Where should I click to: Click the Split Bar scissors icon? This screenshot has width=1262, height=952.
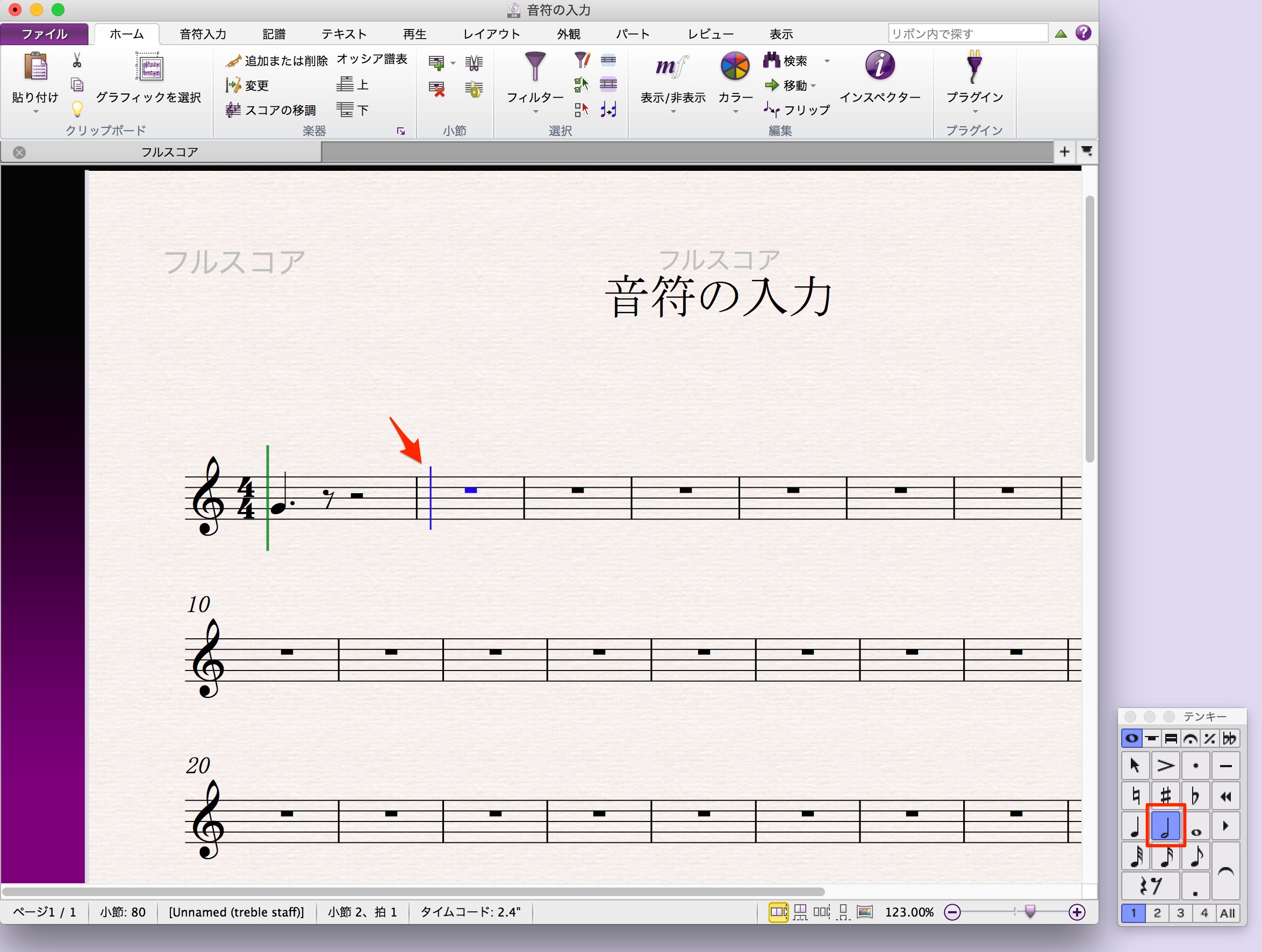(474, 63)
